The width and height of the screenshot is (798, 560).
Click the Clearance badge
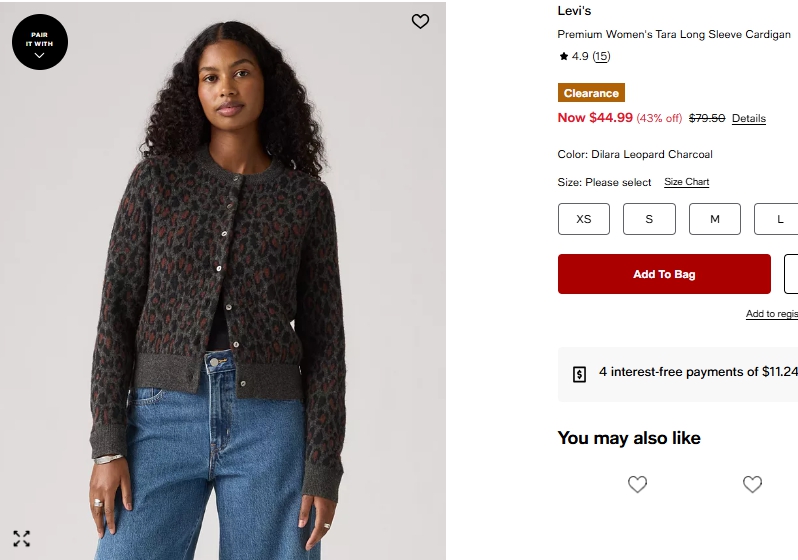[591, 93]
